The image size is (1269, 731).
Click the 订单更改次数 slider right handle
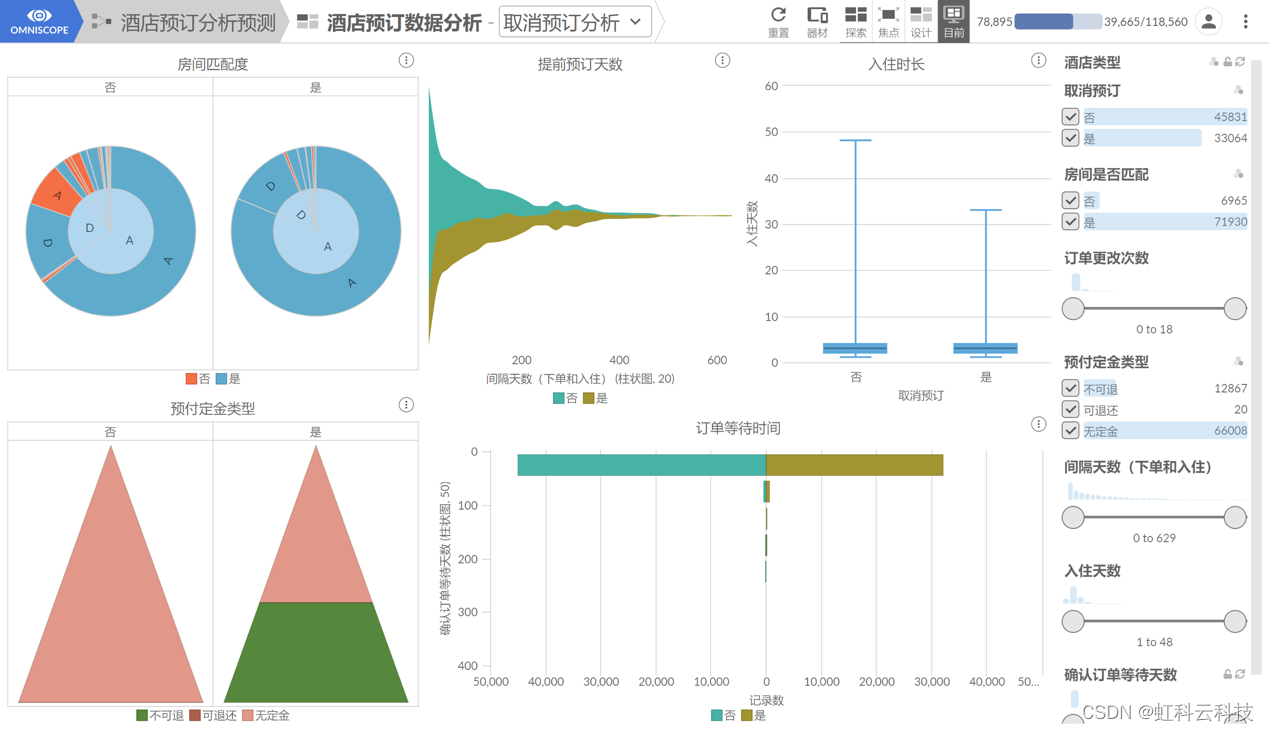1235,308
